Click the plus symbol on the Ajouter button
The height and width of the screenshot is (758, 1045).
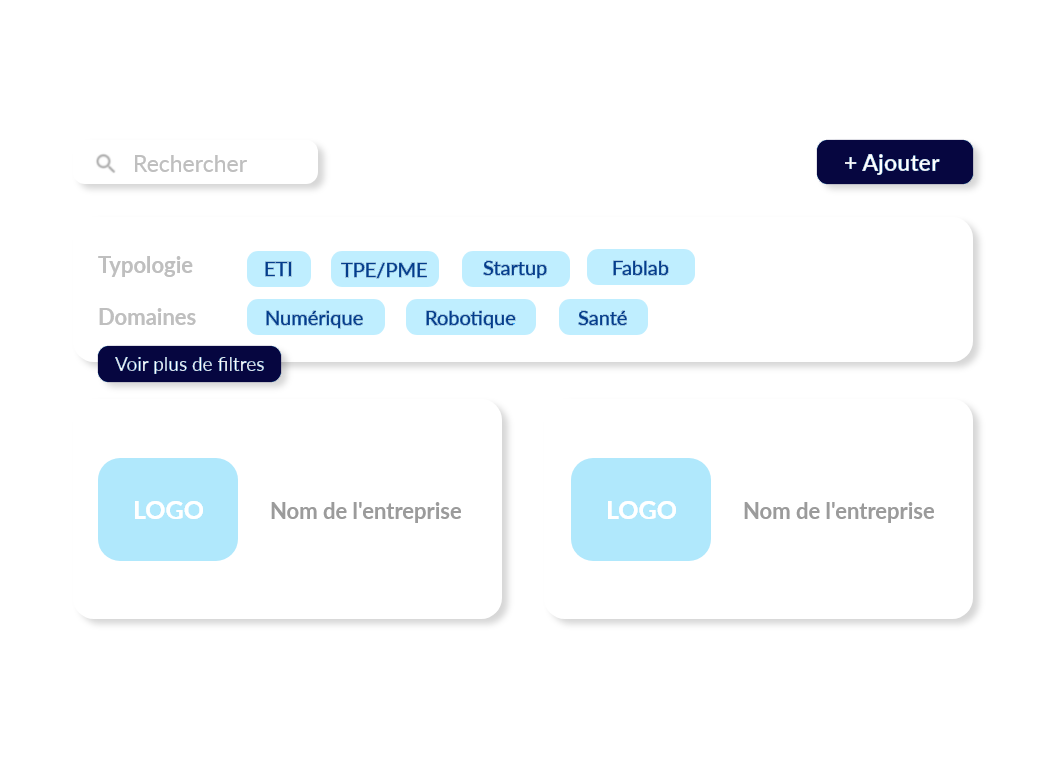click(x=850, y=163)
